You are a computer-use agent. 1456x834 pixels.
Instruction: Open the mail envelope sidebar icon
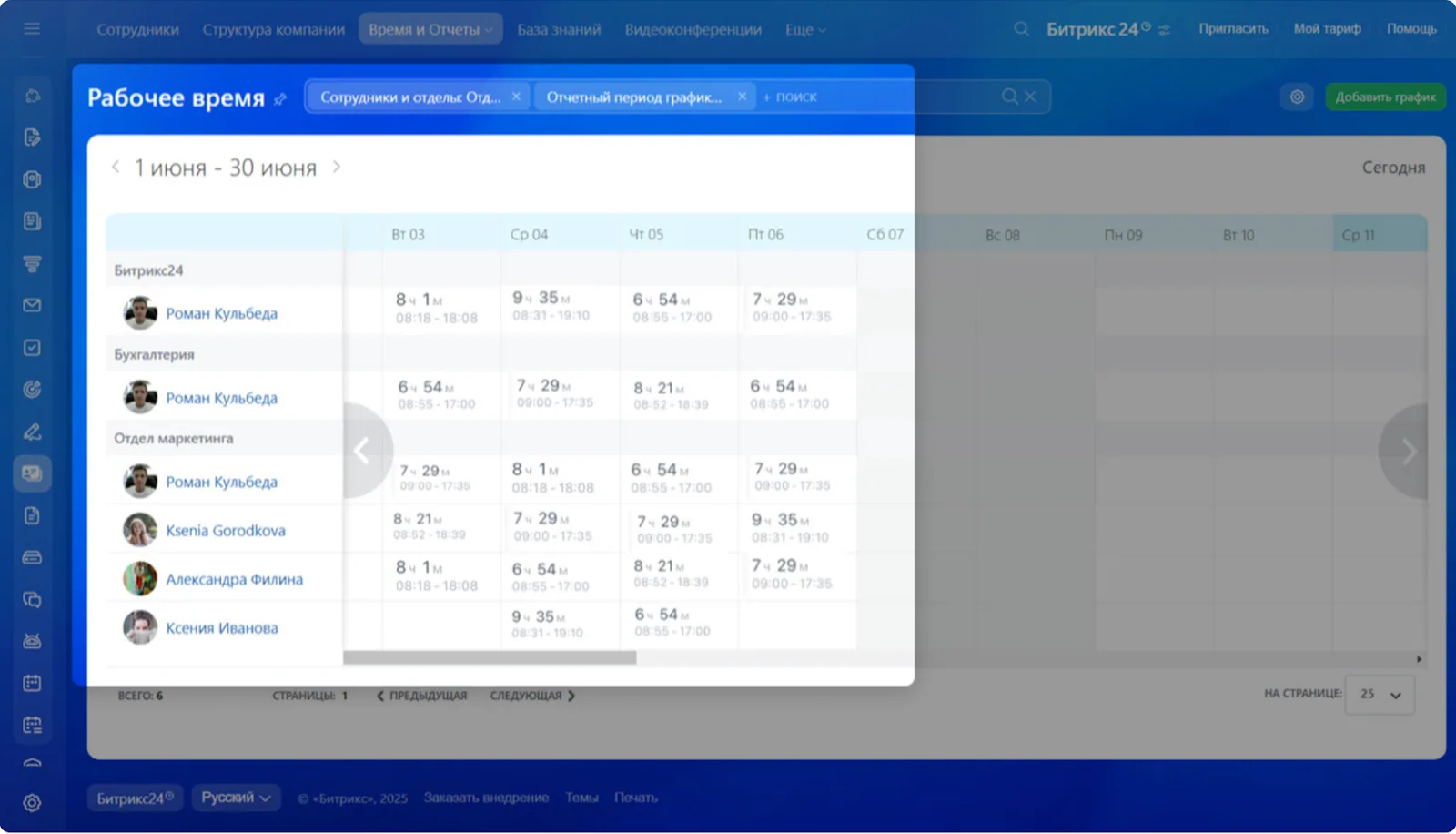click(x=32, y=306)
